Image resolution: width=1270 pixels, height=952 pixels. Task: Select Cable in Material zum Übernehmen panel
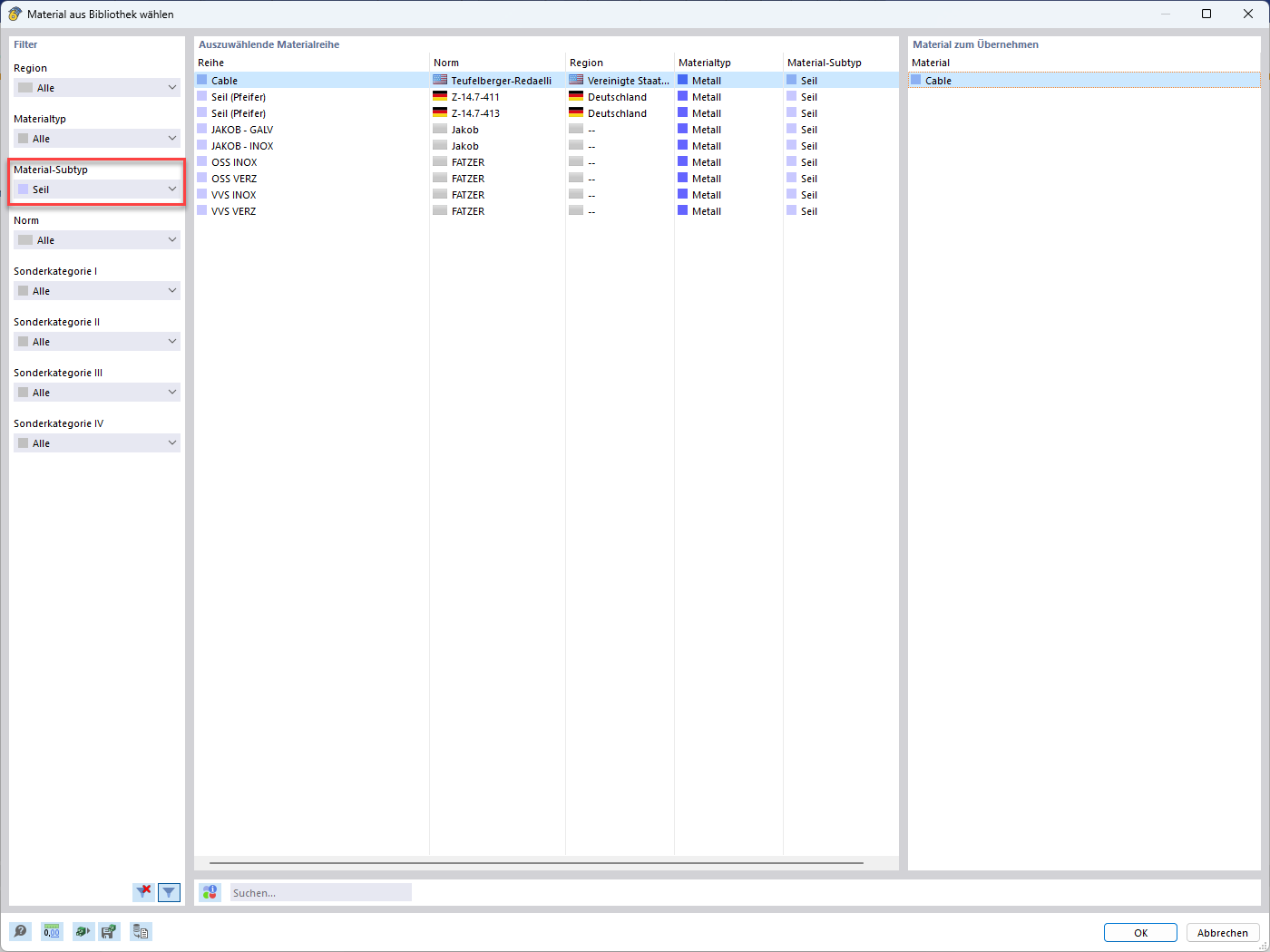click(1084, 80)
